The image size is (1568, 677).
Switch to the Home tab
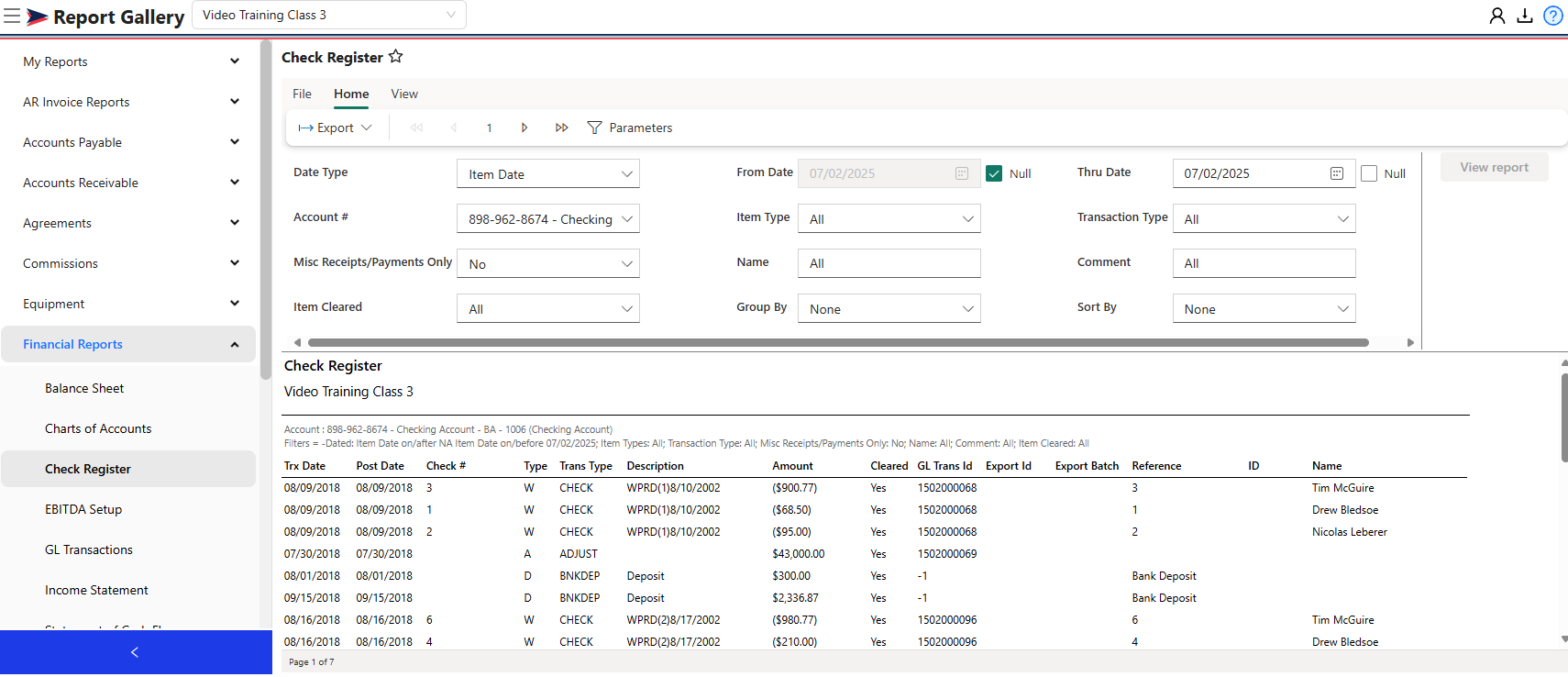351,94
